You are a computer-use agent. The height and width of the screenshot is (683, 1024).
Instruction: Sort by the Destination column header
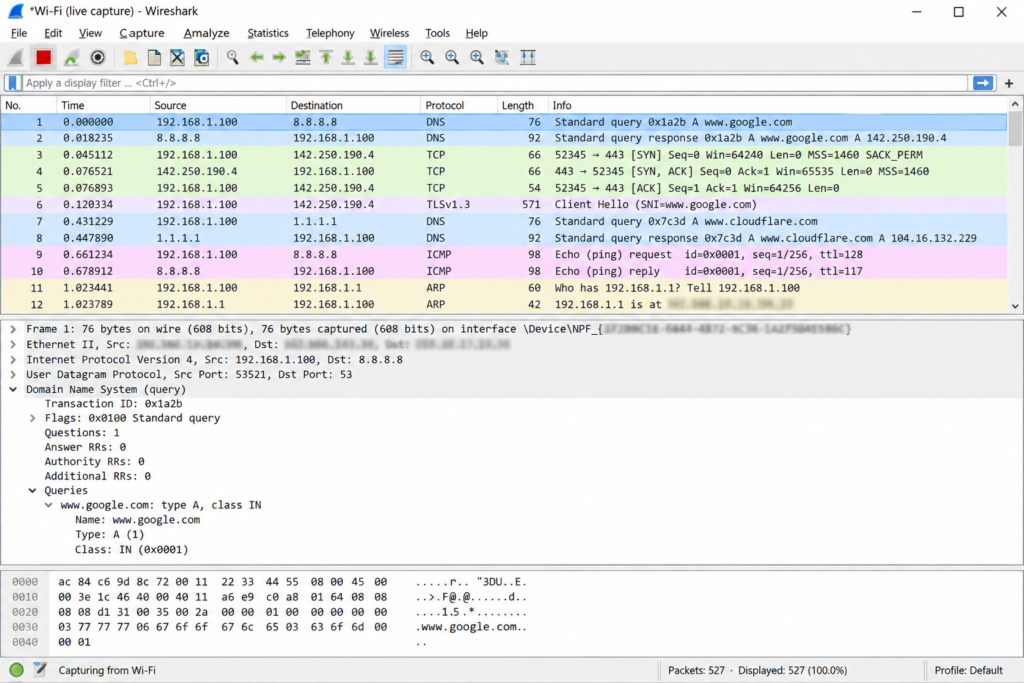[353, 105]
